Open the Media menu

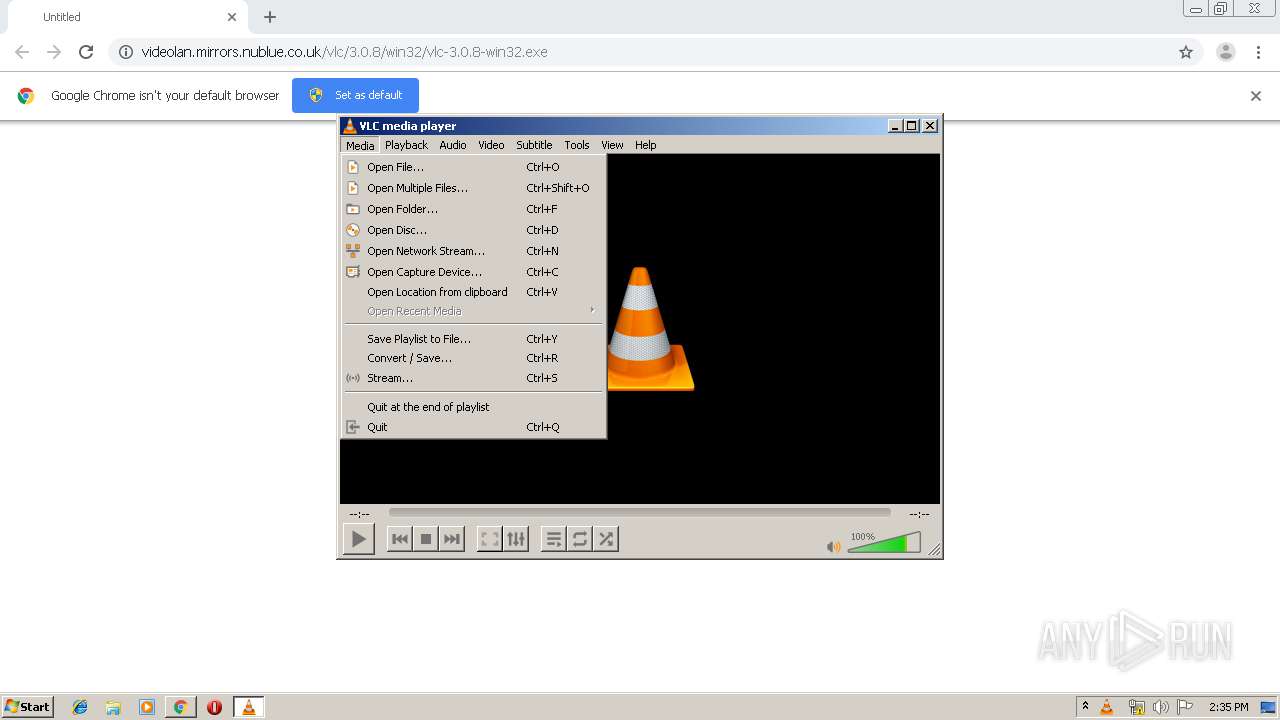(x=360, y=145)
